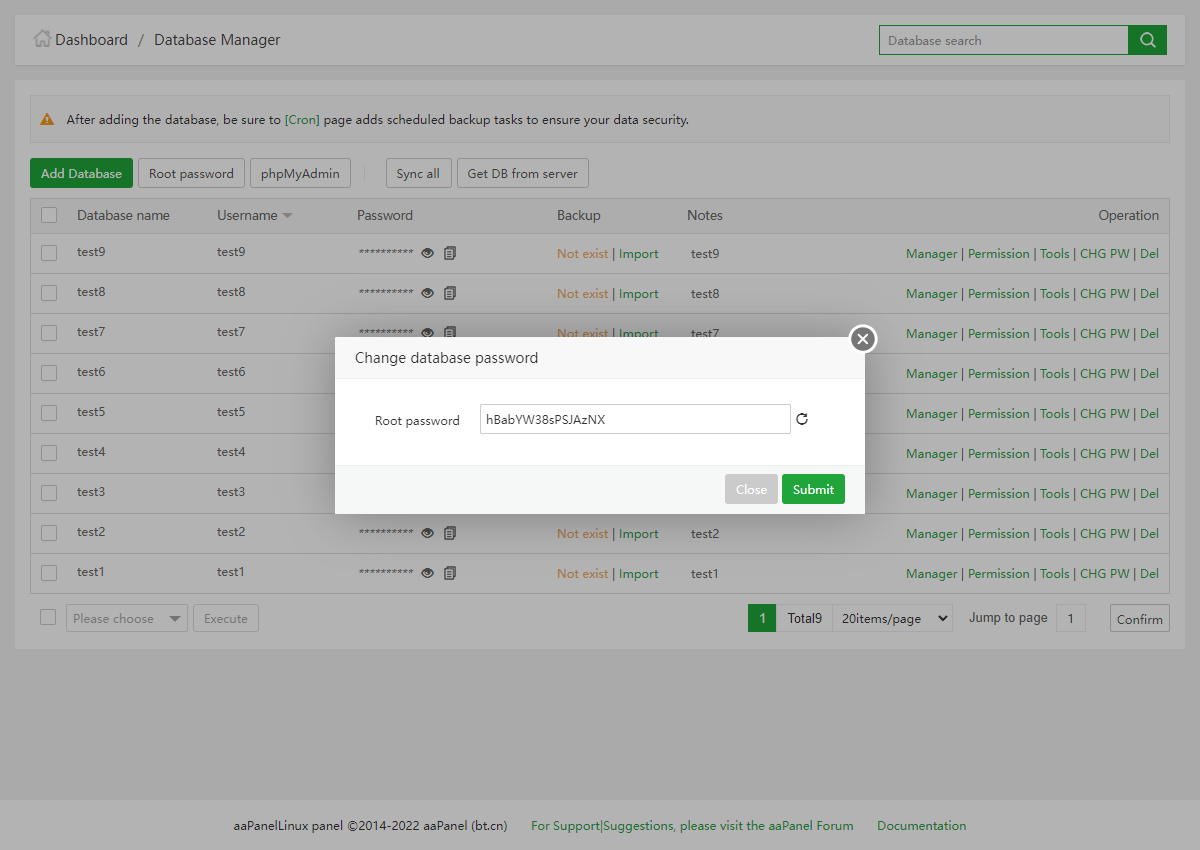Copy the test2 password using the clipboard icon
Screen dimensions: 1200x850
[x=450, y=533]
